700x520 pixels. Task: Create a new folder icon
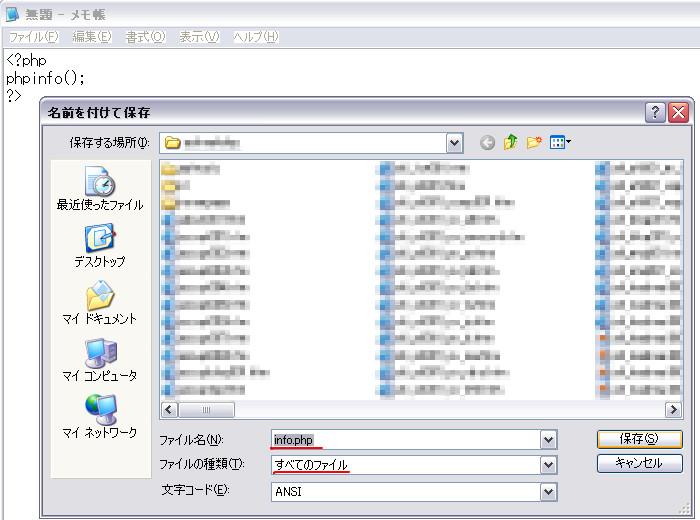[x=534, y=142]
